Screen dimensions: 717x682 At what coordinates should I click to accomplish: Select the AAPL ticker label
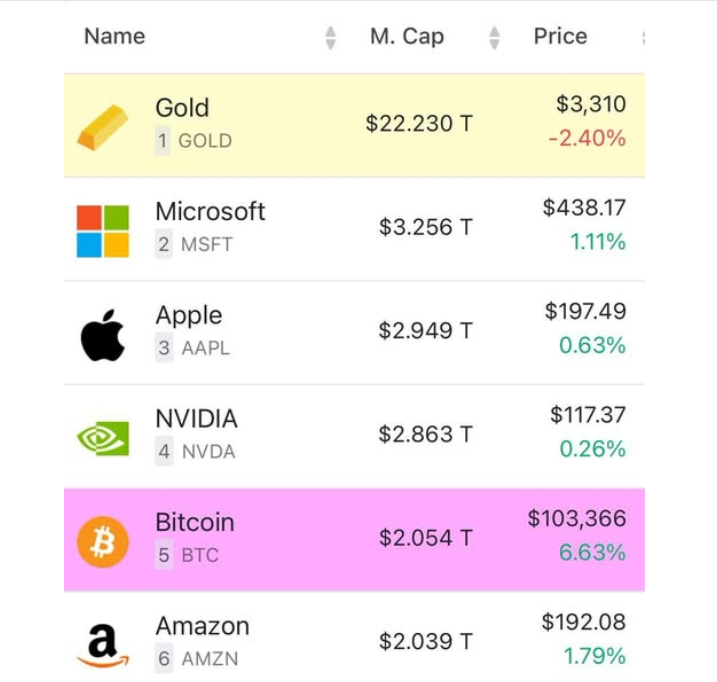pyautogui.click(x=206, y=348)
